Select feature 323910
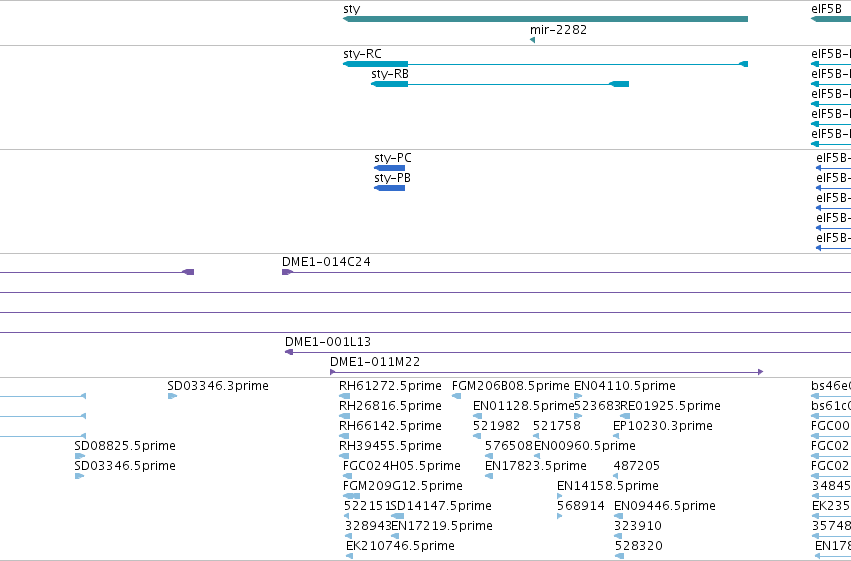The width and height of the screenshot is (851, 561). 618,536
